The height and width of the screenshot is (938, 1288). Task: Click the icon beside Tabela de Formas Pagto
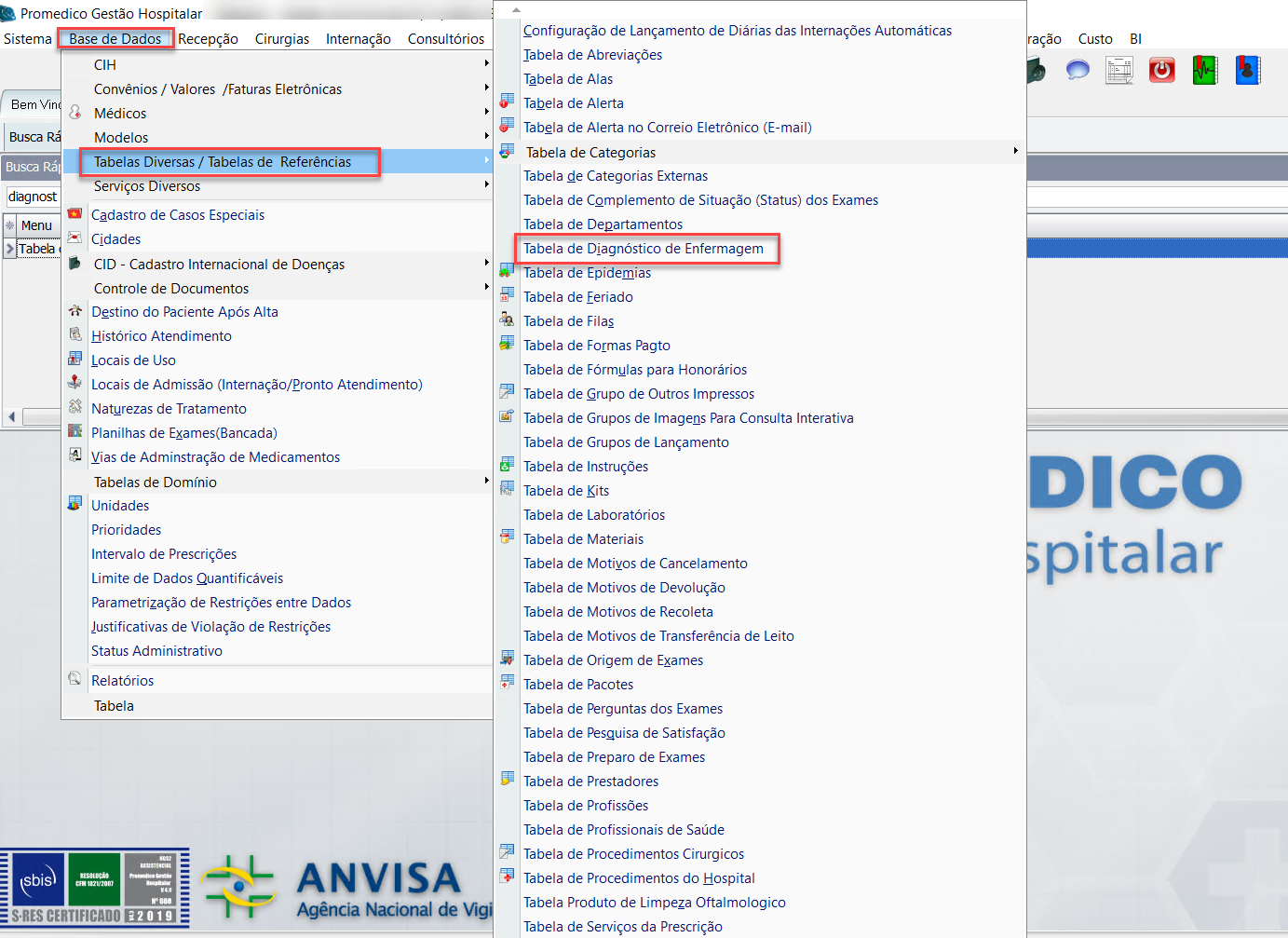click(x=507, y=344)
